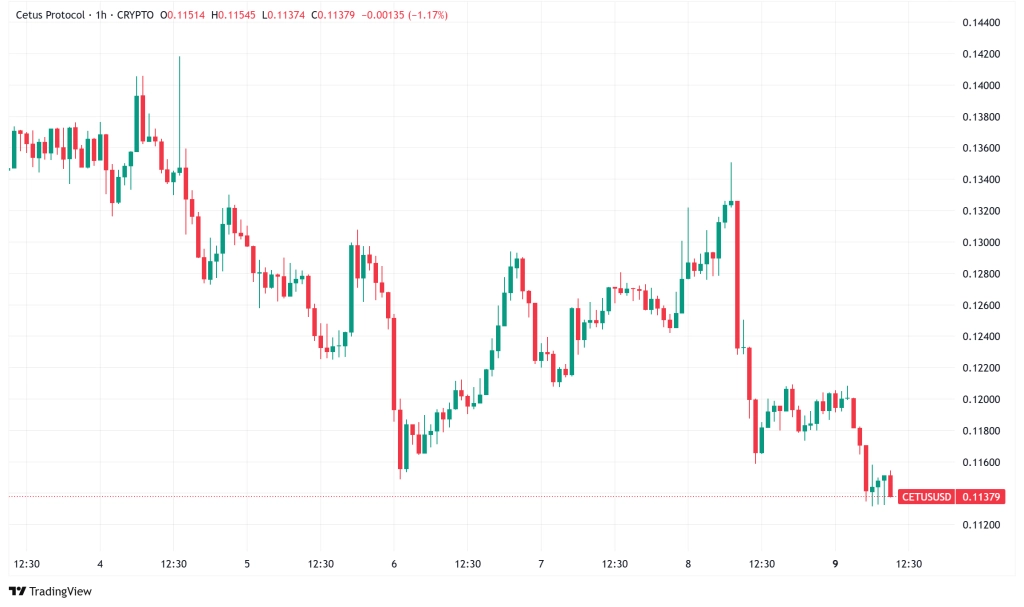Screen dimensions: 1024x607
Task: Click the TradingView logo icon
Action: point(18,591)
